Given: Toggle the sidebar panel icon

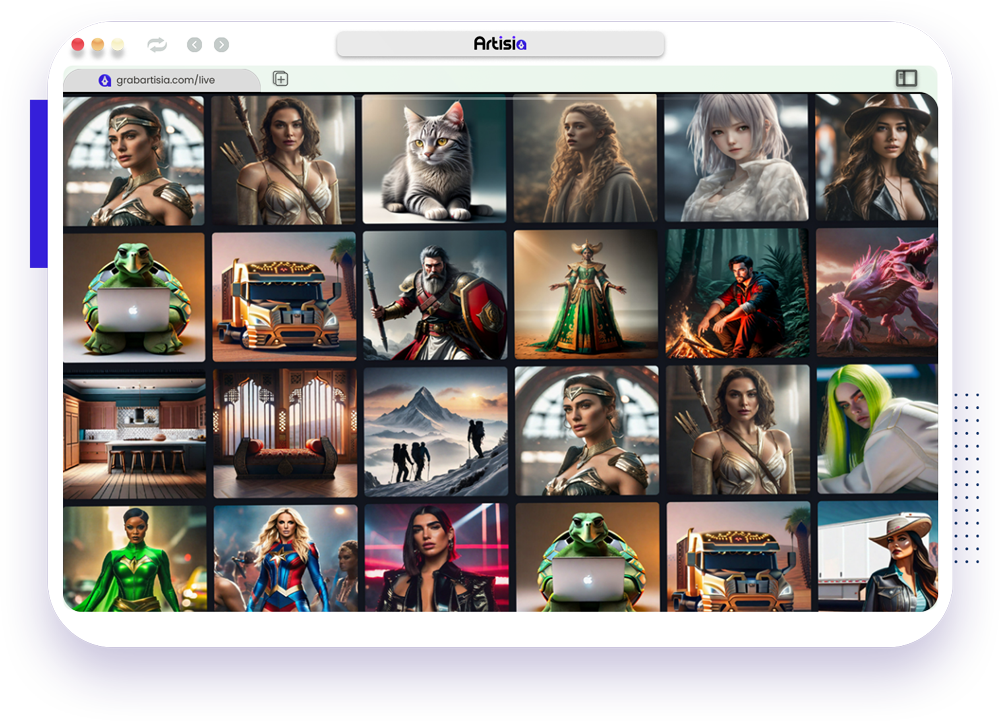Looking at the screenshot, I should click(x=906, y=78).
